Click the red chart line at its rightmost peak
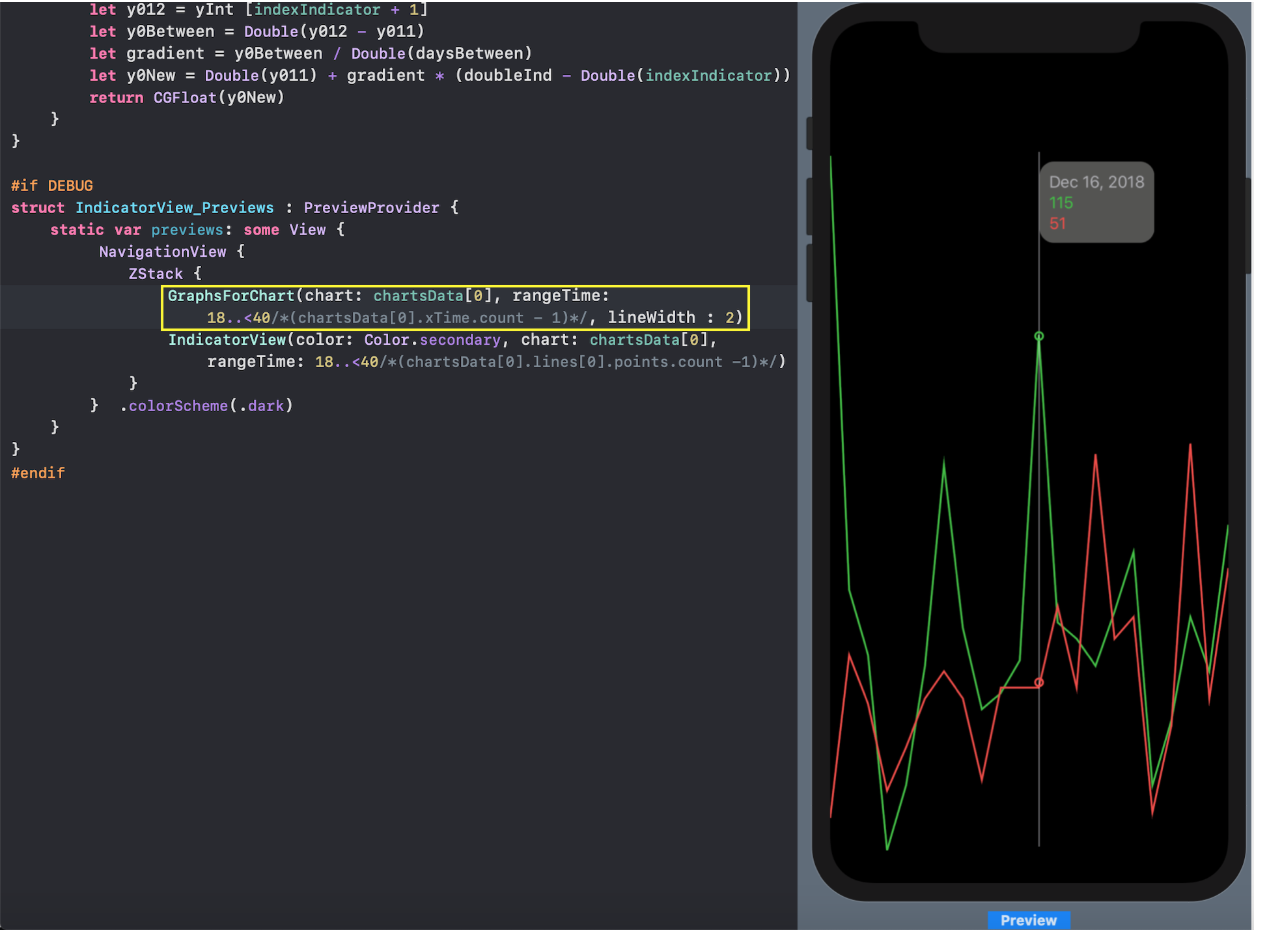Image resolution: width=1262 pixels, height=936 pixels. click(1189, 447)
